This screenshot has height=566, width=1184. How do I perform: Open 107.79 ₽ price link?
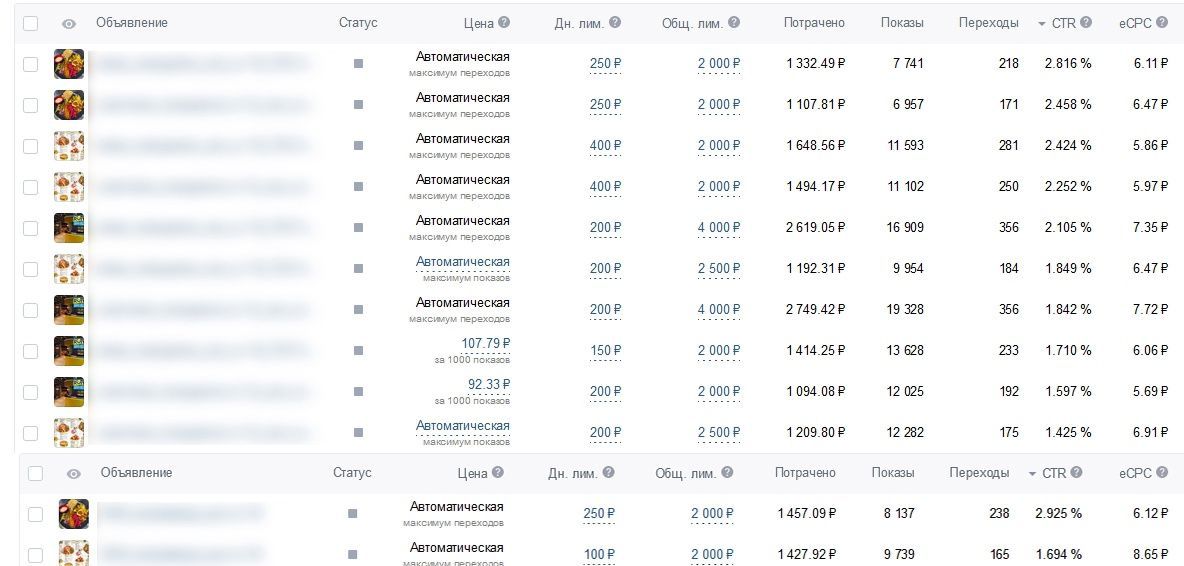(486, 343)
